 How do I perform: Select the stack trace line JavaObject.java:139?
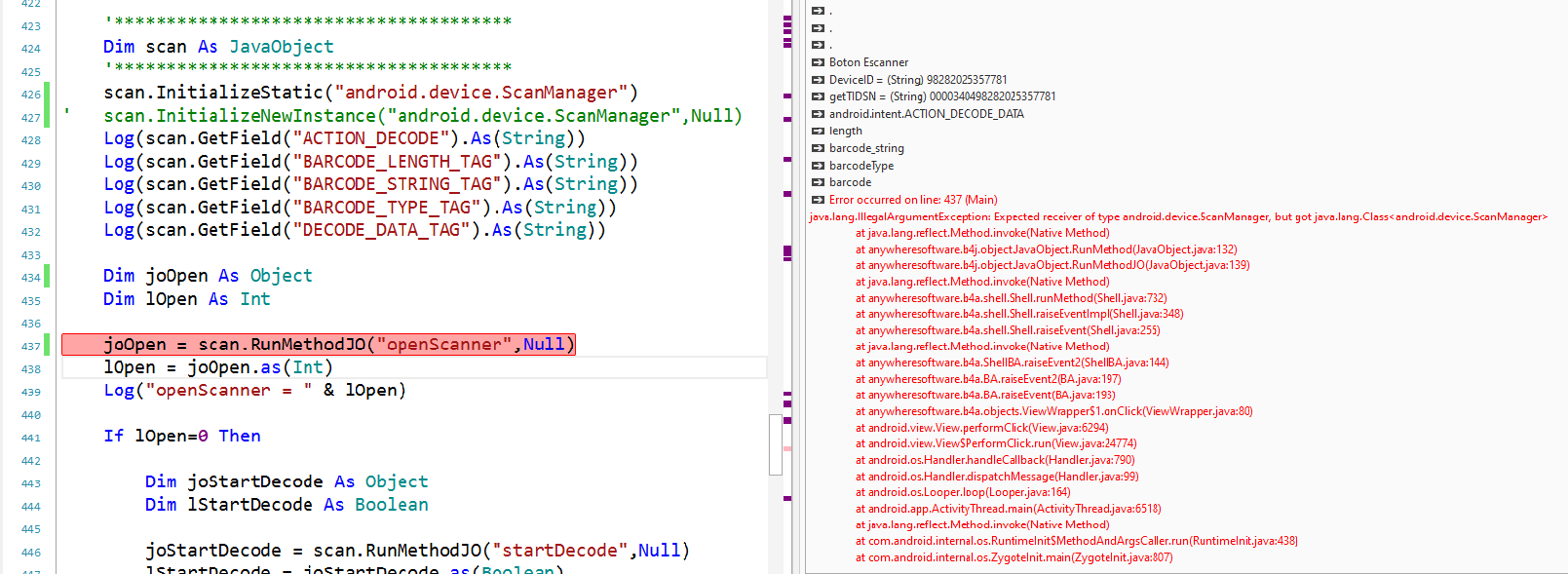point(1052,265)
